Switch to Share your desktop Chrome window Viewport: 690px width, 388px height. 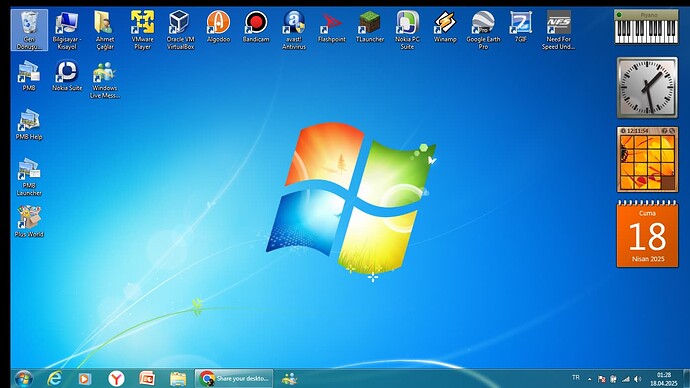tap(234, 378)
